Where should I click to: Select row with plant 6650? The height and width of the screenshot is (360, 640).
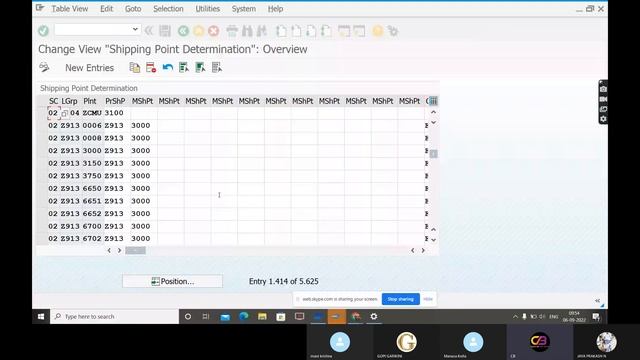(42, 189)
